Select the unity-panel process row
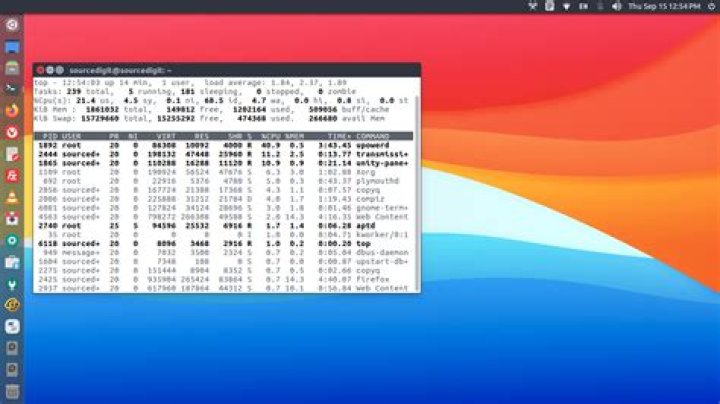720x404 pixels. [223, 163]
